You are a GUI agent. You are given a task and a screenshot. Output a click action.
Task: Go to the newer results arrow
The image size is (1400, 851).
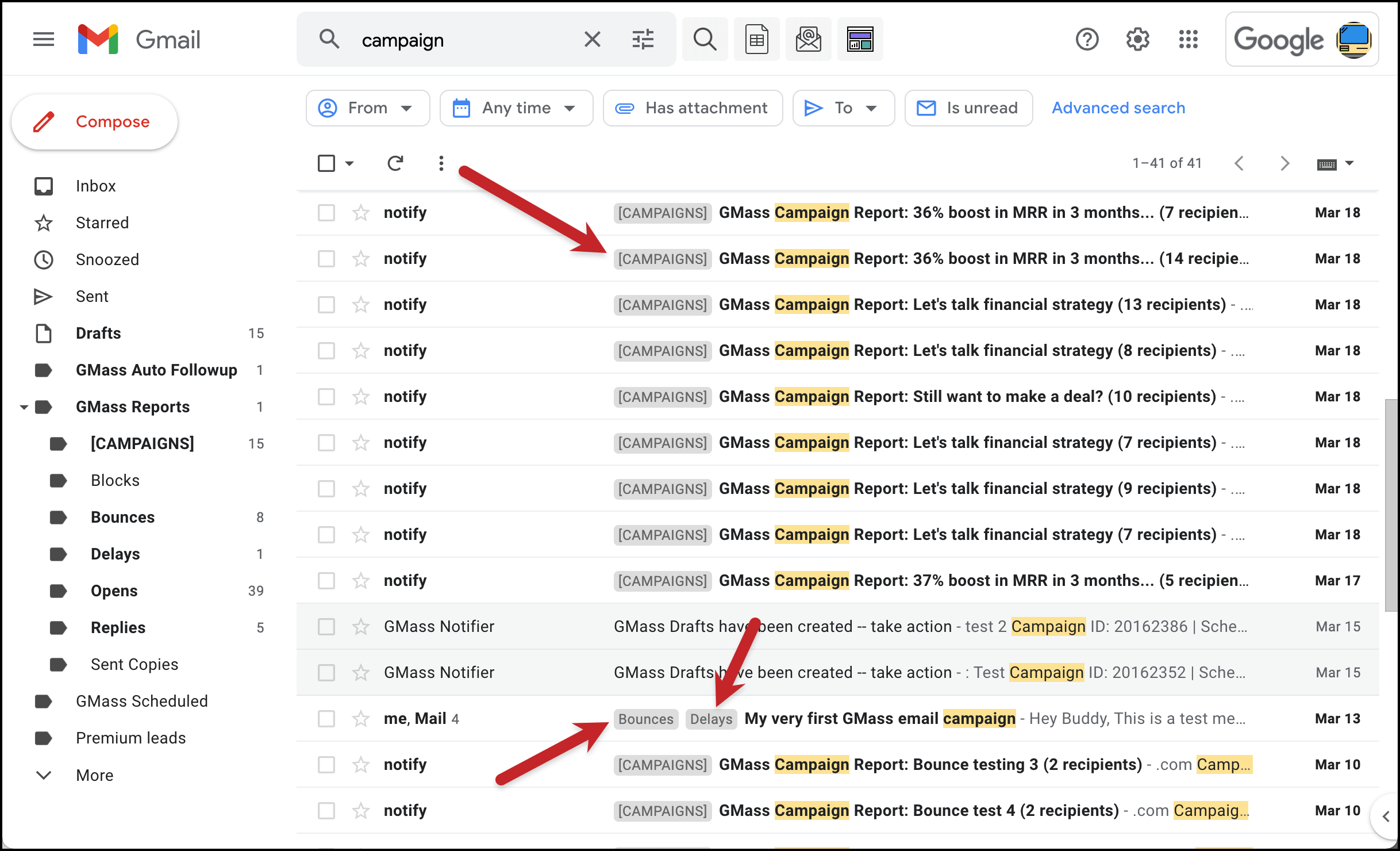click(x=1239, y=163)
